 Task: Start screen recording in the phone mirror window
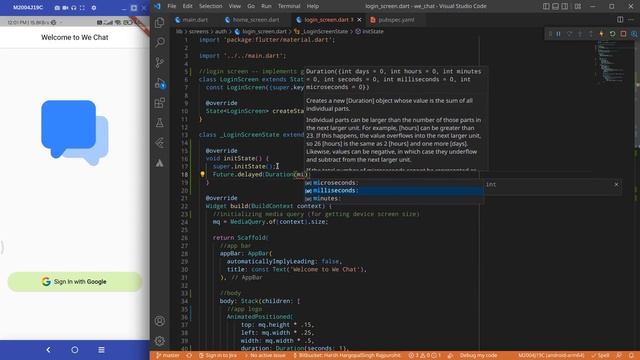pyautogui.click(x=65, y=8)
